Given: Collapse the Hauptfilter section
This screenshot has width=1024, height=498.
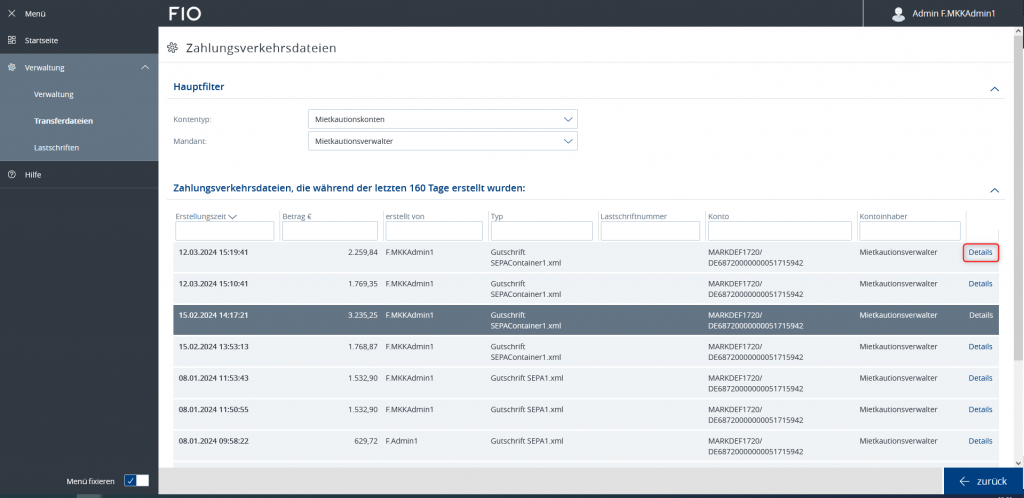Looking at the screenshot, I should (994, 88).
